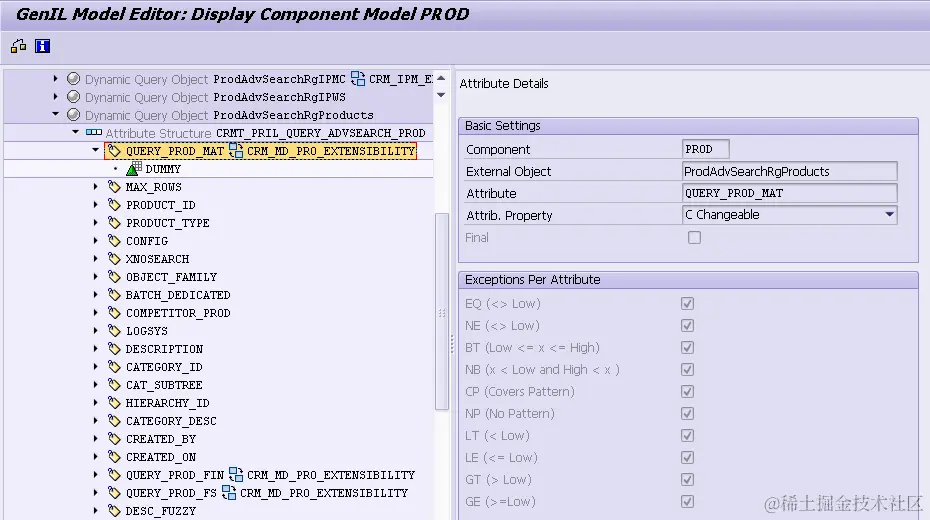Click the tag icon of OBJECT_FAMILY

tap(114, 277)
